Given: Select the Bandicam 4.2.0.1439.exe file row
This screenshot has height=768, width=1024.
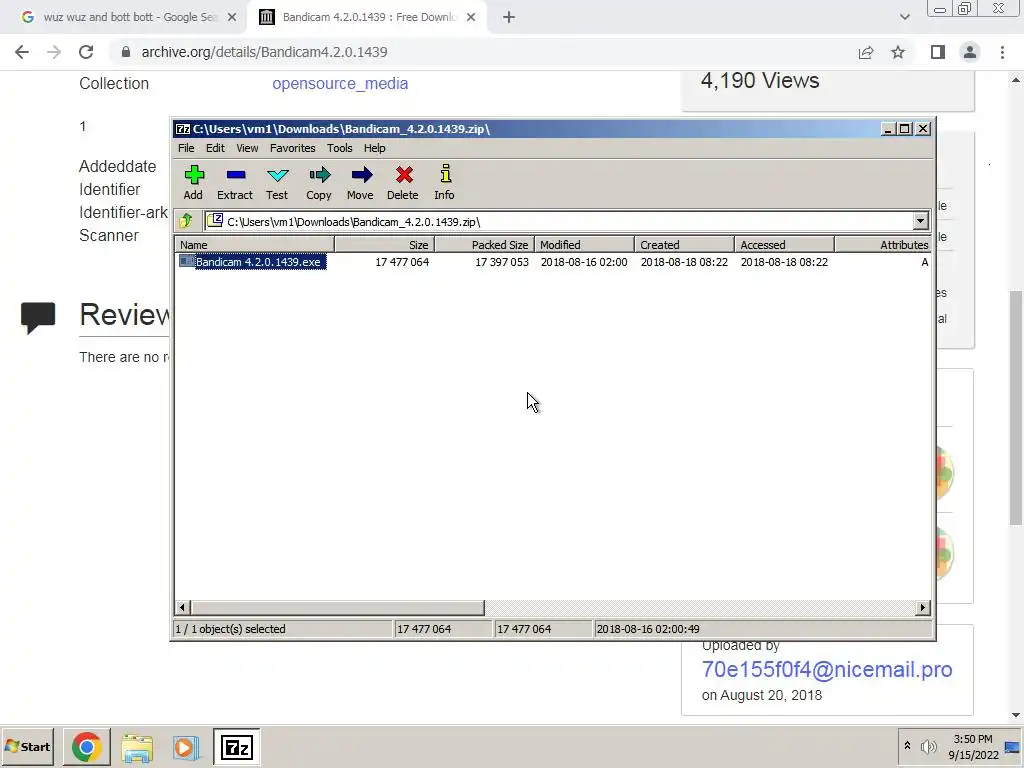Looking at the screenshot, I should tap(553, 262).
